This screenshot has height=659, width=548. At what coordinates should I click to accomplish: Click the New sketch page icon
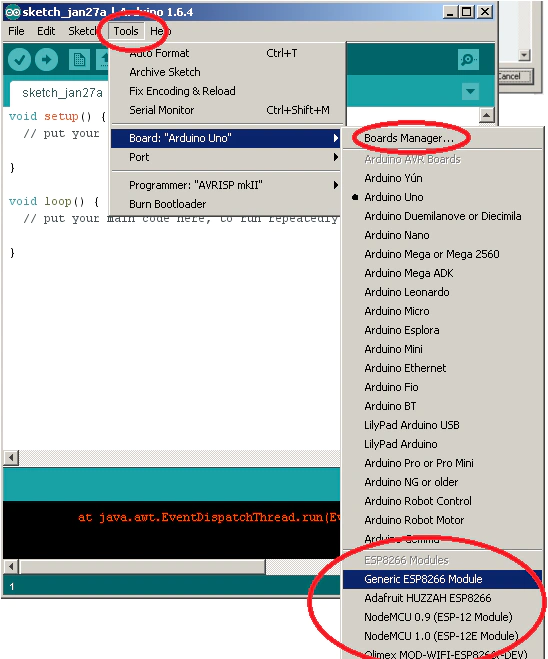(x=79, y=60)
